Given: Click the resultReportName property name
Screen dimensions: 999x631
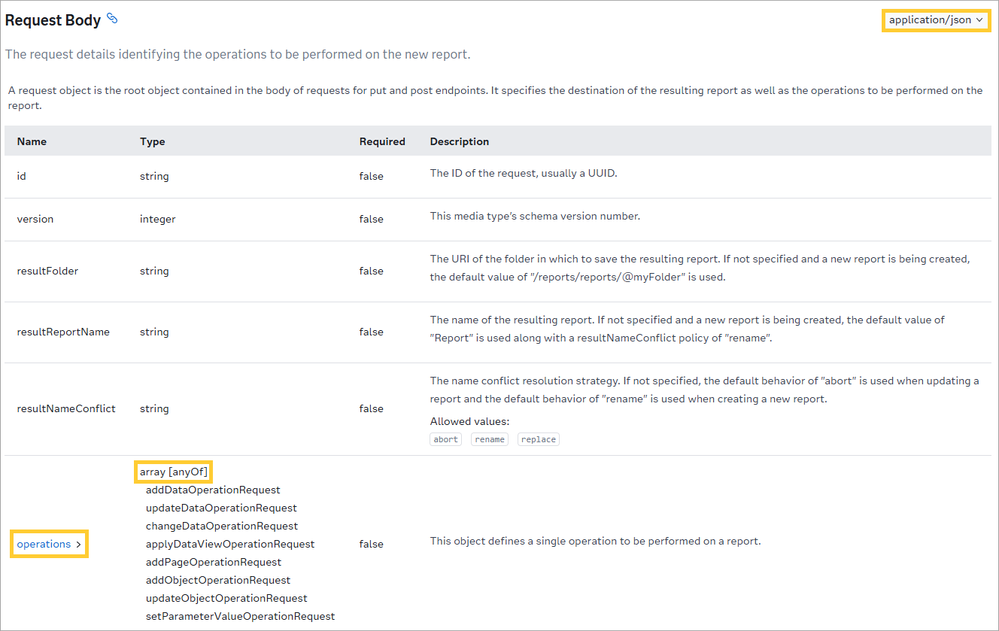Looking at the screenshot, I should coord(63,332).
